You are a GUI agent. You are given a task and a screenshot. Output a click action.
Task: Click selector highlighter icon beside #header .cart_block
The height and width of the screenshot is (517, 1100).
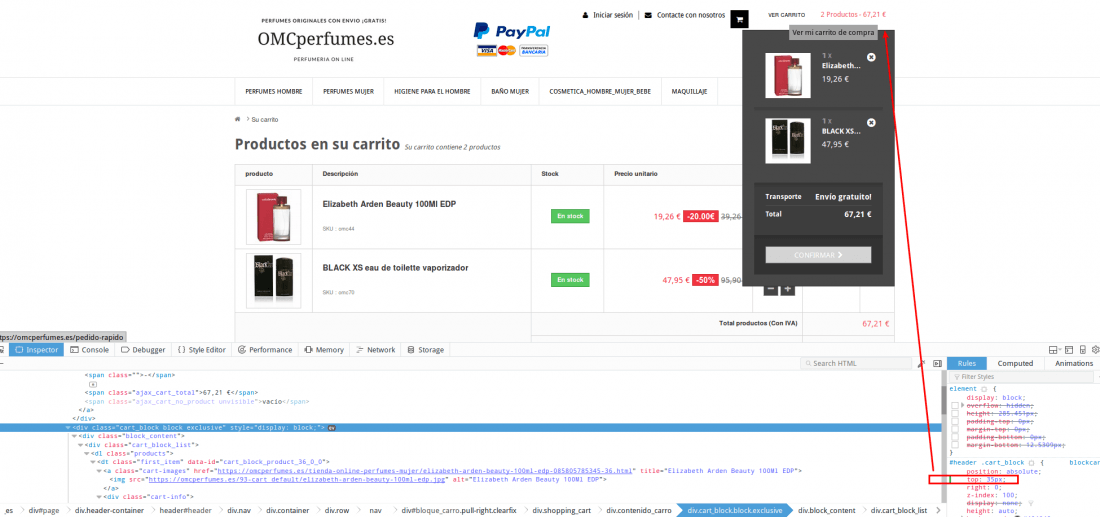point(1032,463)
